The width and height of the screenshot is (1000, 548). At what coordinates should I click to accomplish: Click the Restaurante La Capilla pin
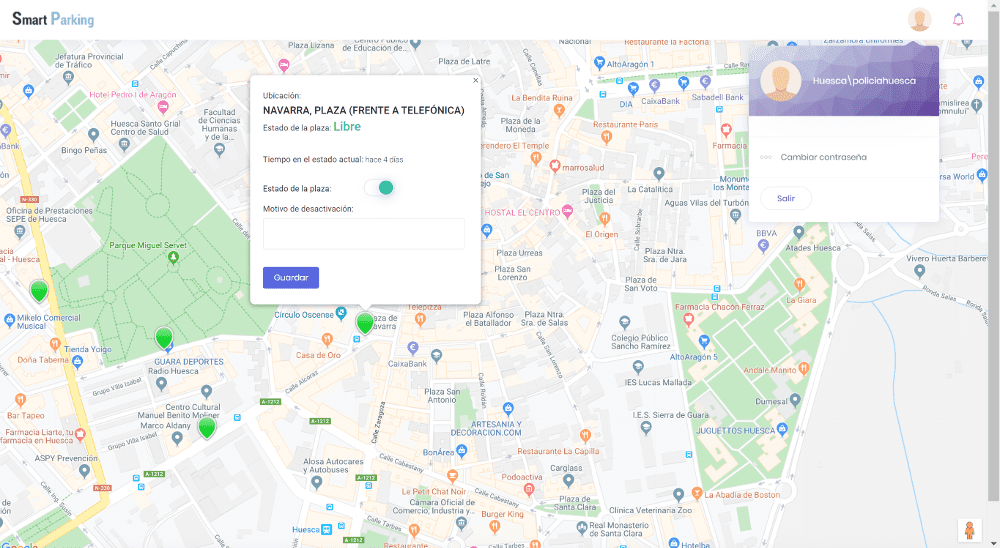tap(585, 436)
